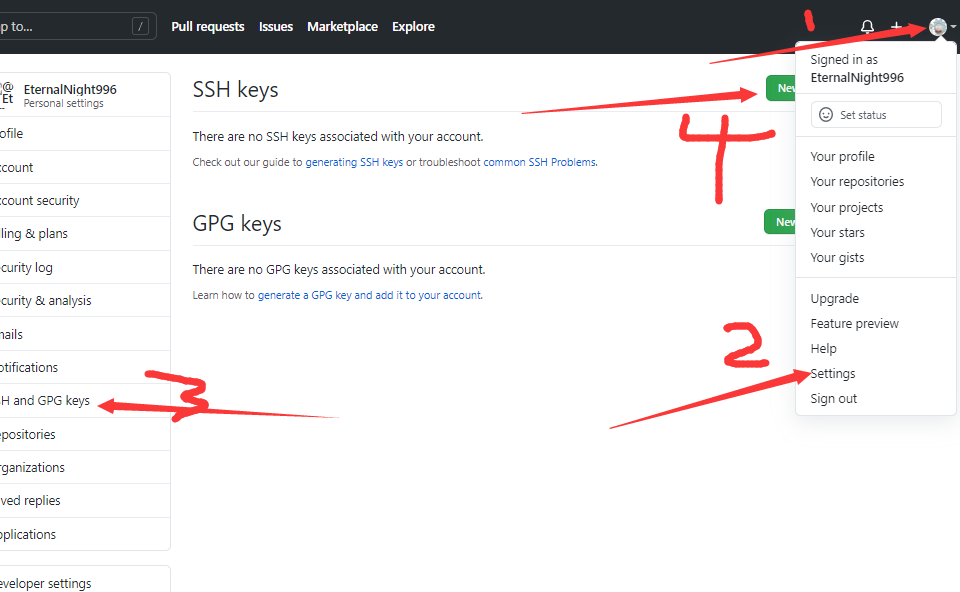Click New GPG key green button
The width and height of the screenshot is (960, 592).
pos(780,222)
